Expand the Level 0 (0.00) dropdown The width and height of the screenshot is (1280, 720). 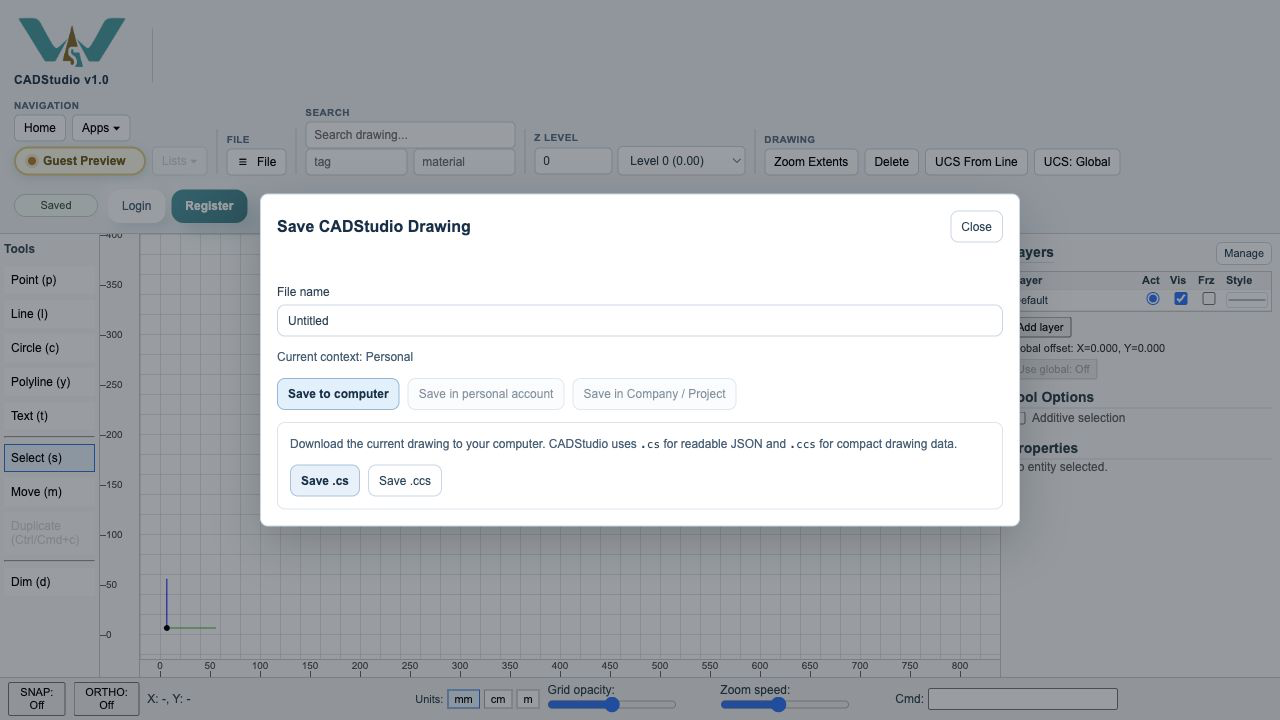[681, 161]
